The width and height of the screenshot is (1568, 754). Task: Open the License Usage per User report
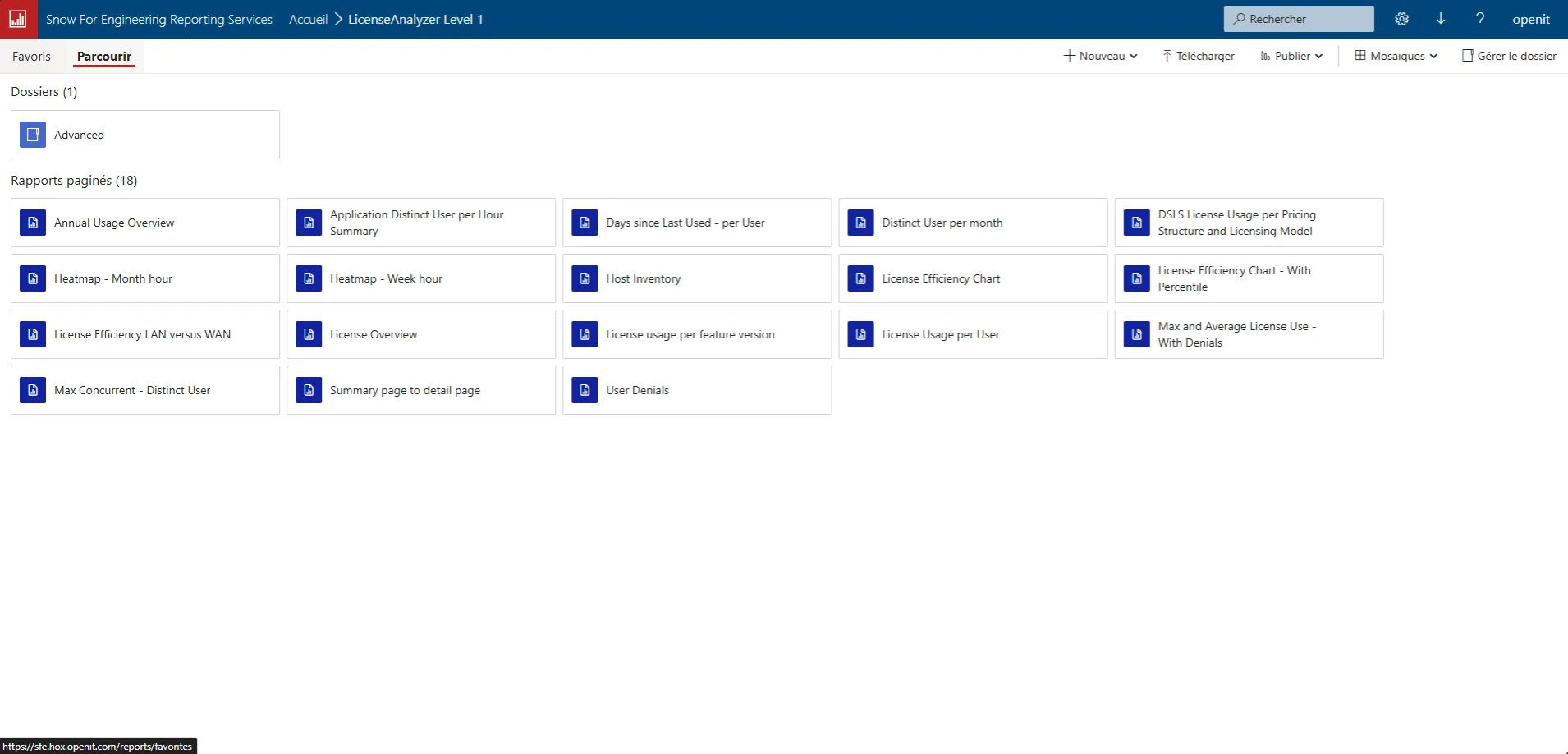tap(941, 334)
